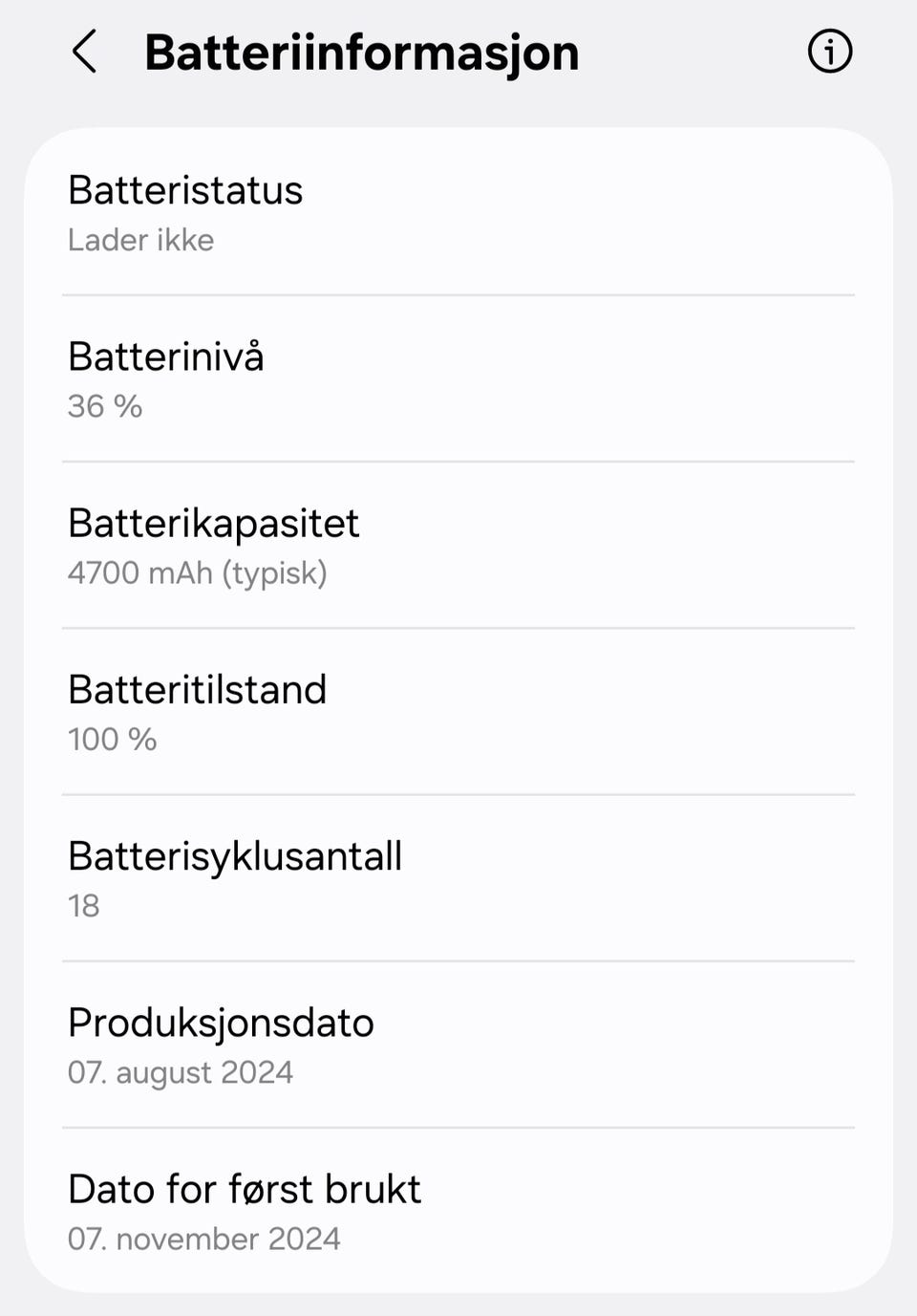Open the Batteristatus row
The height and width of the screenshot is (1316, 917).
[x=458, y=212]
